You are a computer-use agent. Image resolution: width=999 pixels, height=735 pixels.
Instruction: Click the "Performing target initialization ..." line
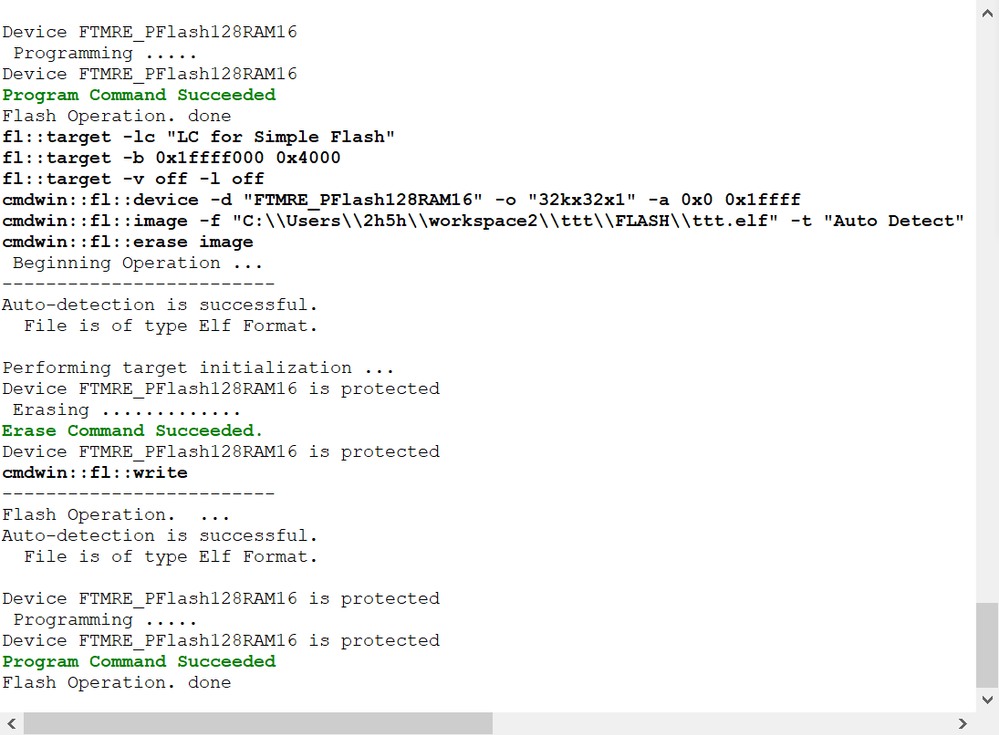coord(198,368)
